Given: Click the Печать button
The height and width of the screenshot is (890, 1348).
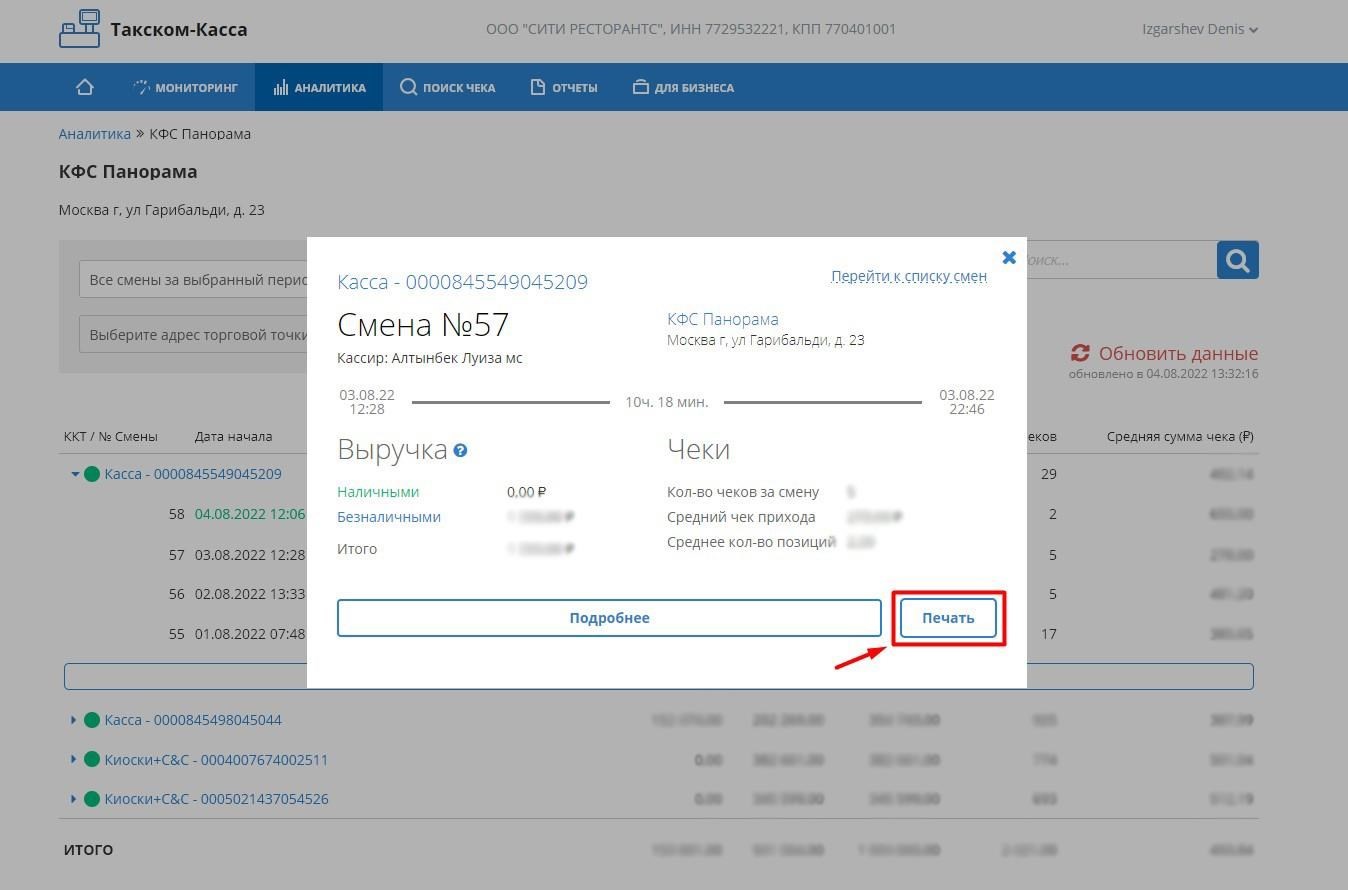Looking at the screenshot, I should [948, 618].
